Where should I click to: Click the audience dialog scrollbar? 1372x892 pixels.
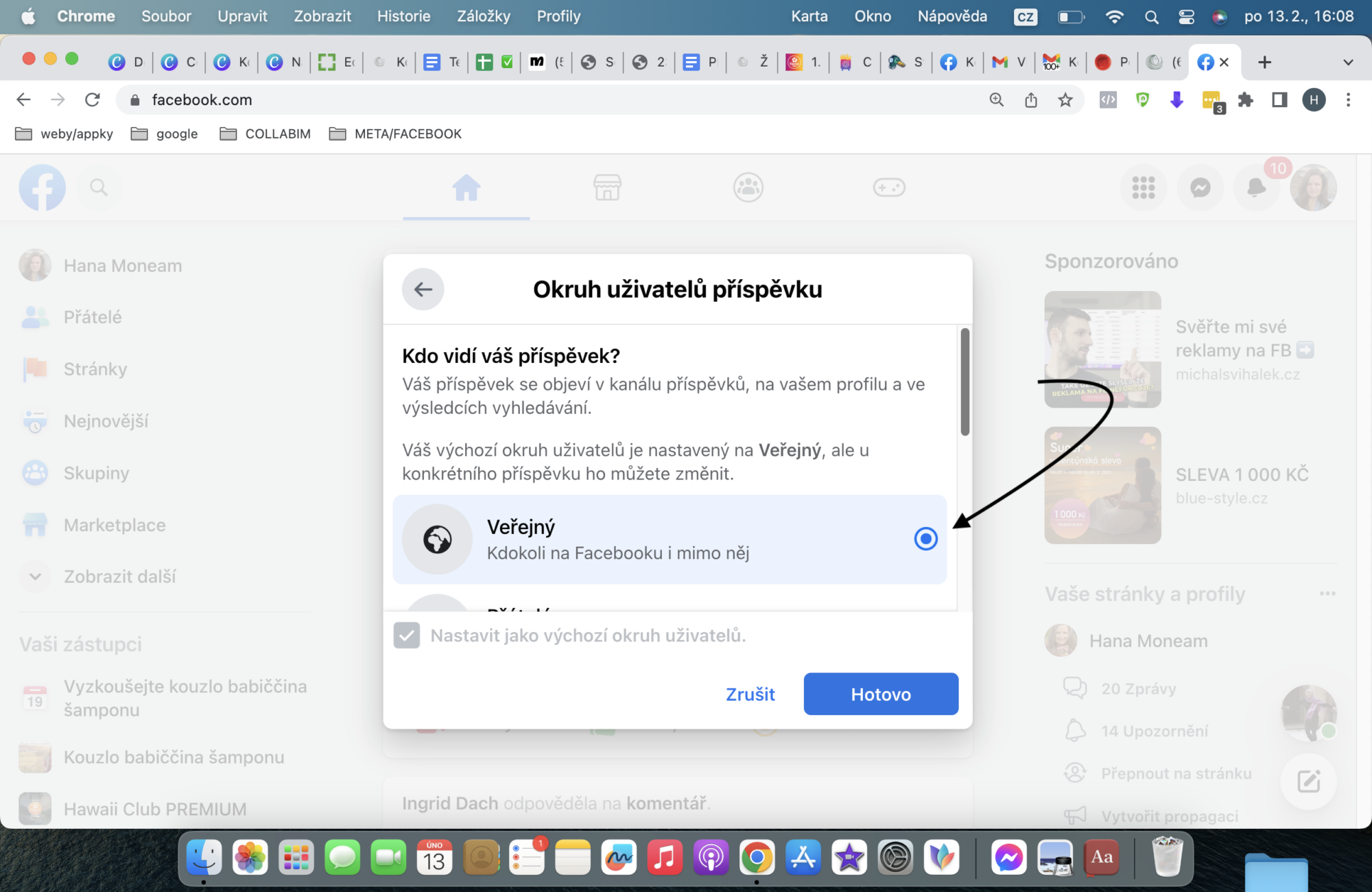click(x=965, y=382)
